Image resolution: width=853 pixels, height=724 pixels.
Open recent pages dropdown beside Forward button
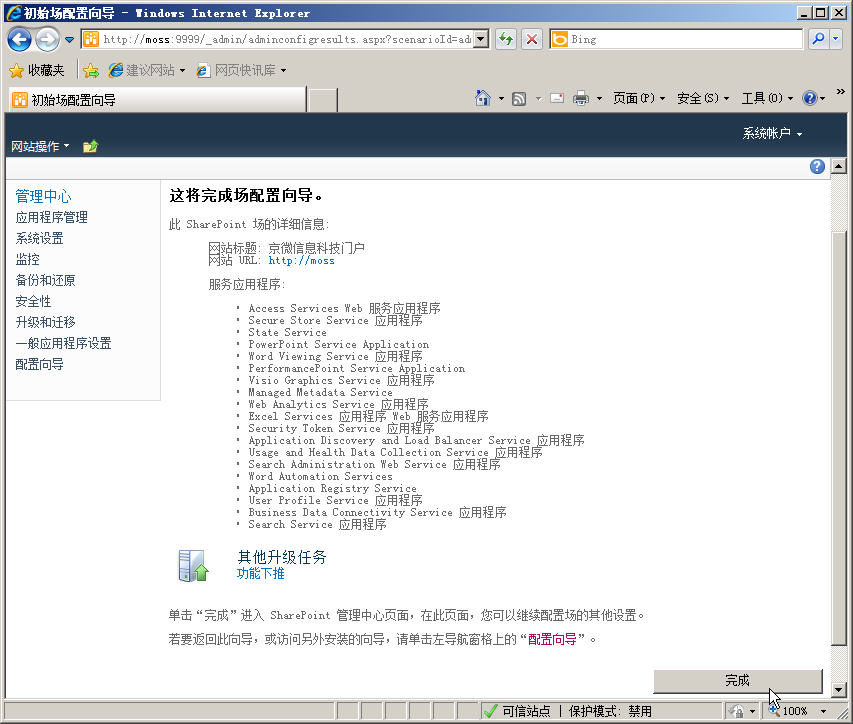pos(69,40)
